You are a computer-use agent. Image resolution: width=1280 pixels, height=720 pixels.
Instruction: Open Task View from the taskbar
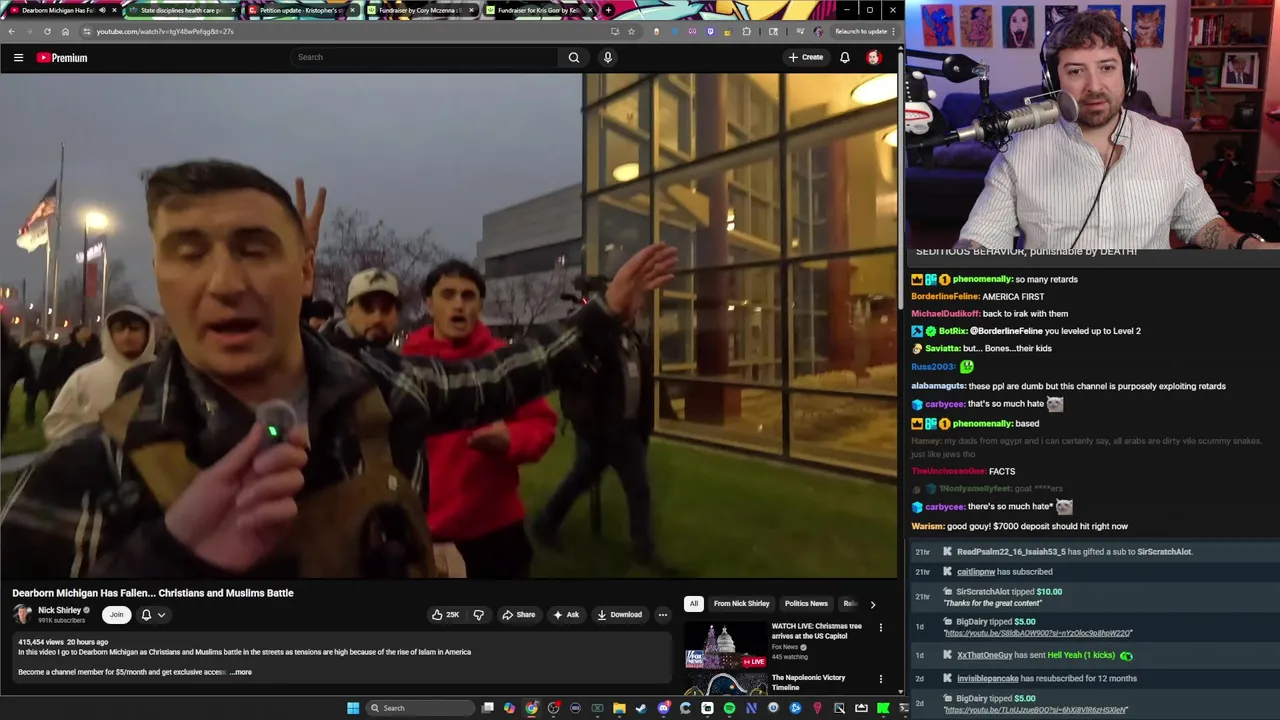click(x=487, y=708)
